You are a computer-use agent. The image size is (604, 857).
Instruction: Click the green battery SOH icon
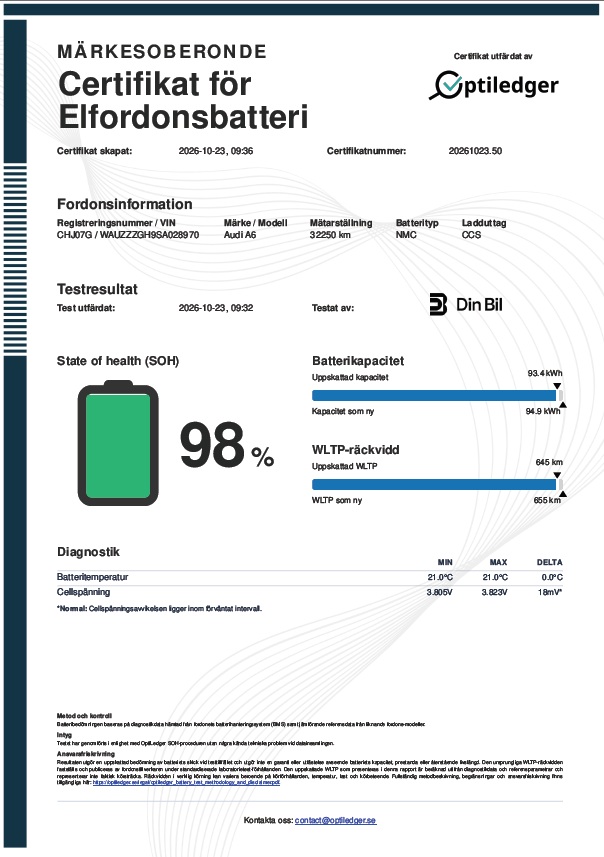tap(118, 443)
